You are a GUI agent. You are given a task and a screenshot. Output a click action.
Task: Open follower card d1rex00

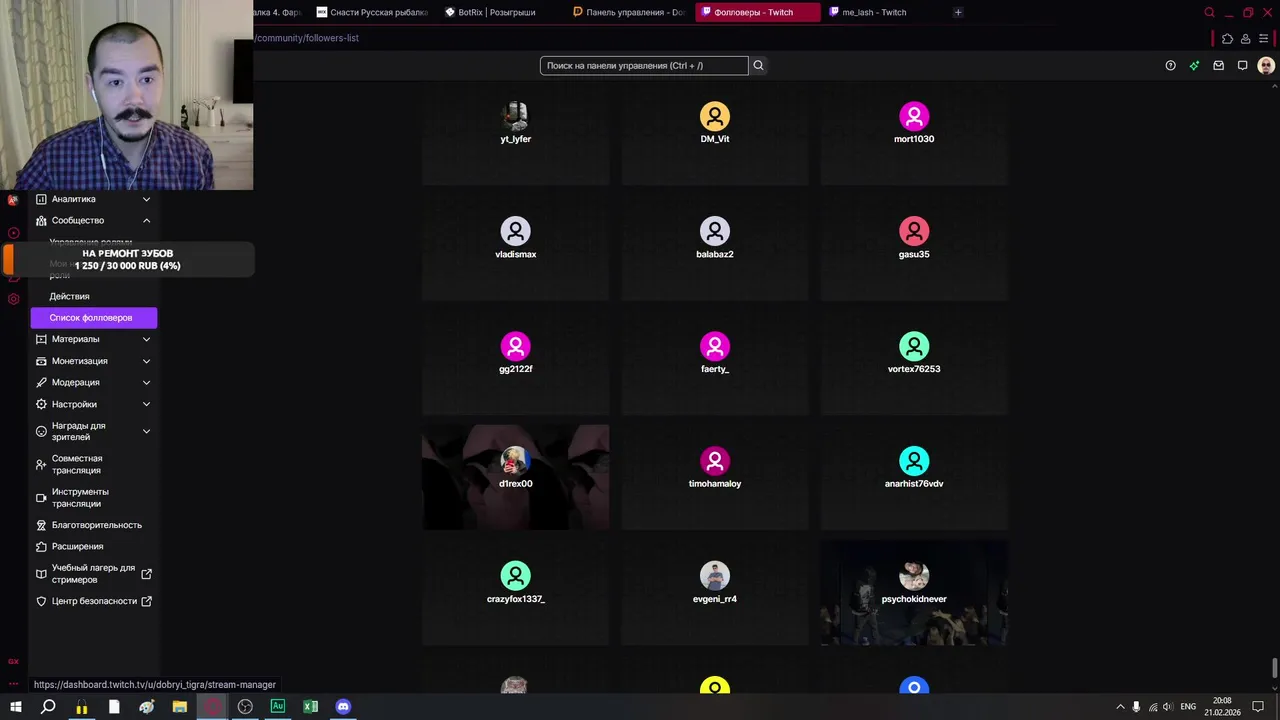pyautogui.click(x=515, y=477)
